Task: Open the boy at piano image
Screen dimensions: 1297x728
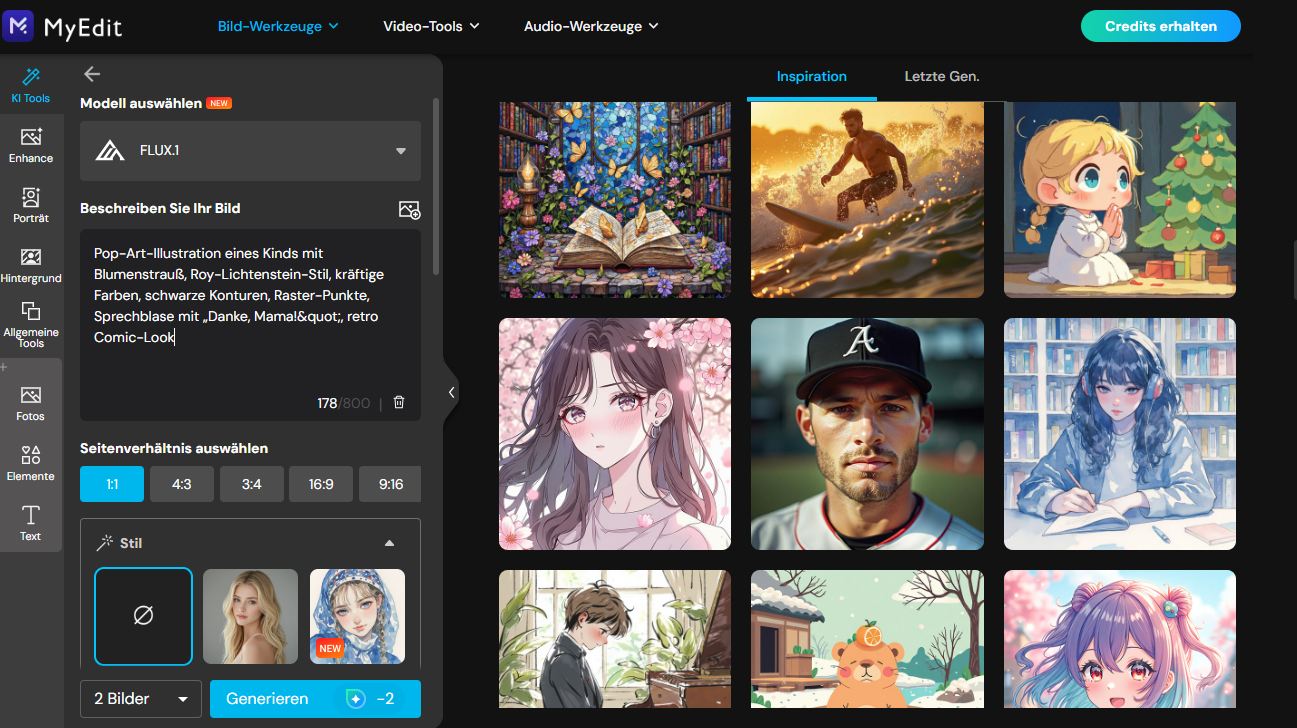Action: (615, 639)
